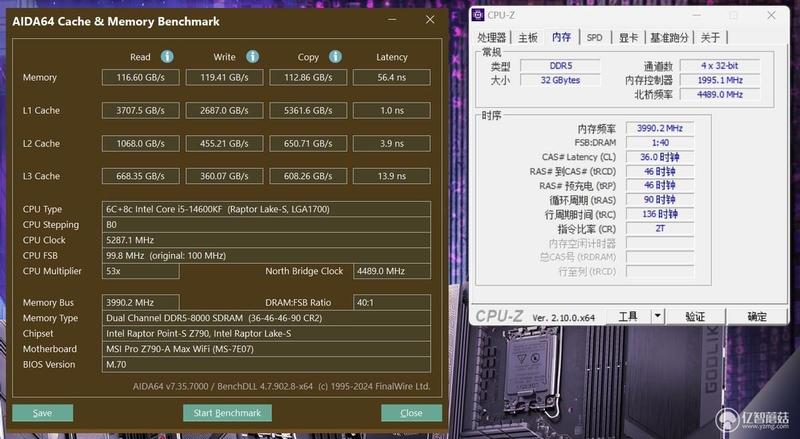Select the 内存 tab in CPU-Z
Screen dimensions: 800x439
[x=561, y=37]
